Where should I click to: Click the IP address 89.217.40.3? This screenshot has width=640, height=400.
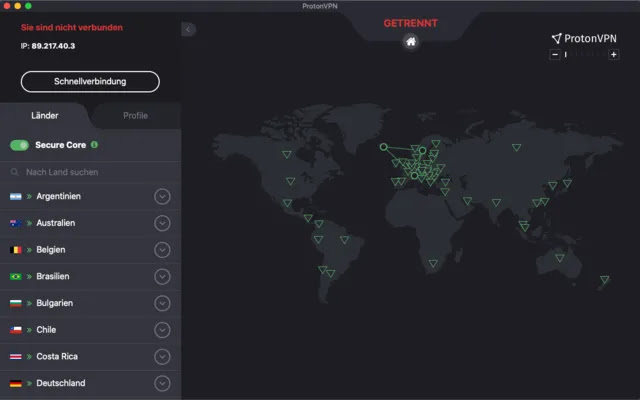point(53,46)
